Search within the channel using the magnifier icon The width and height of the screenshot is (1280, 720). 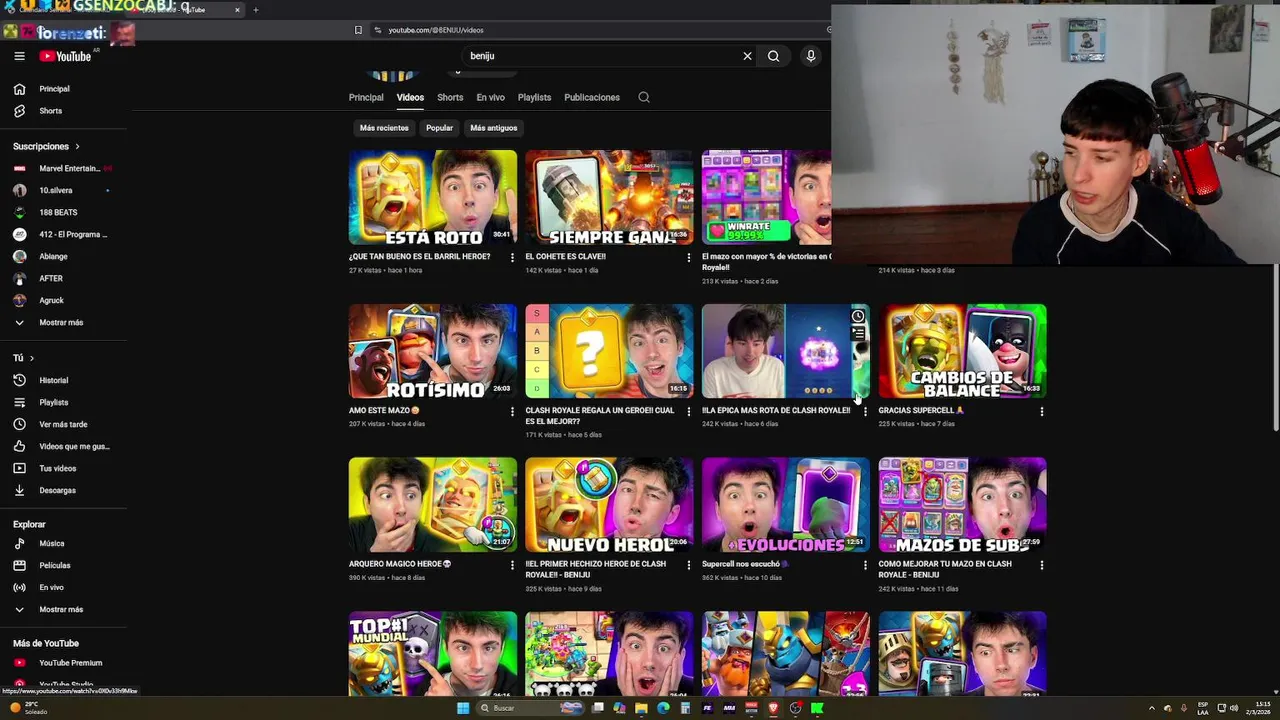click(x=644, y=97)
